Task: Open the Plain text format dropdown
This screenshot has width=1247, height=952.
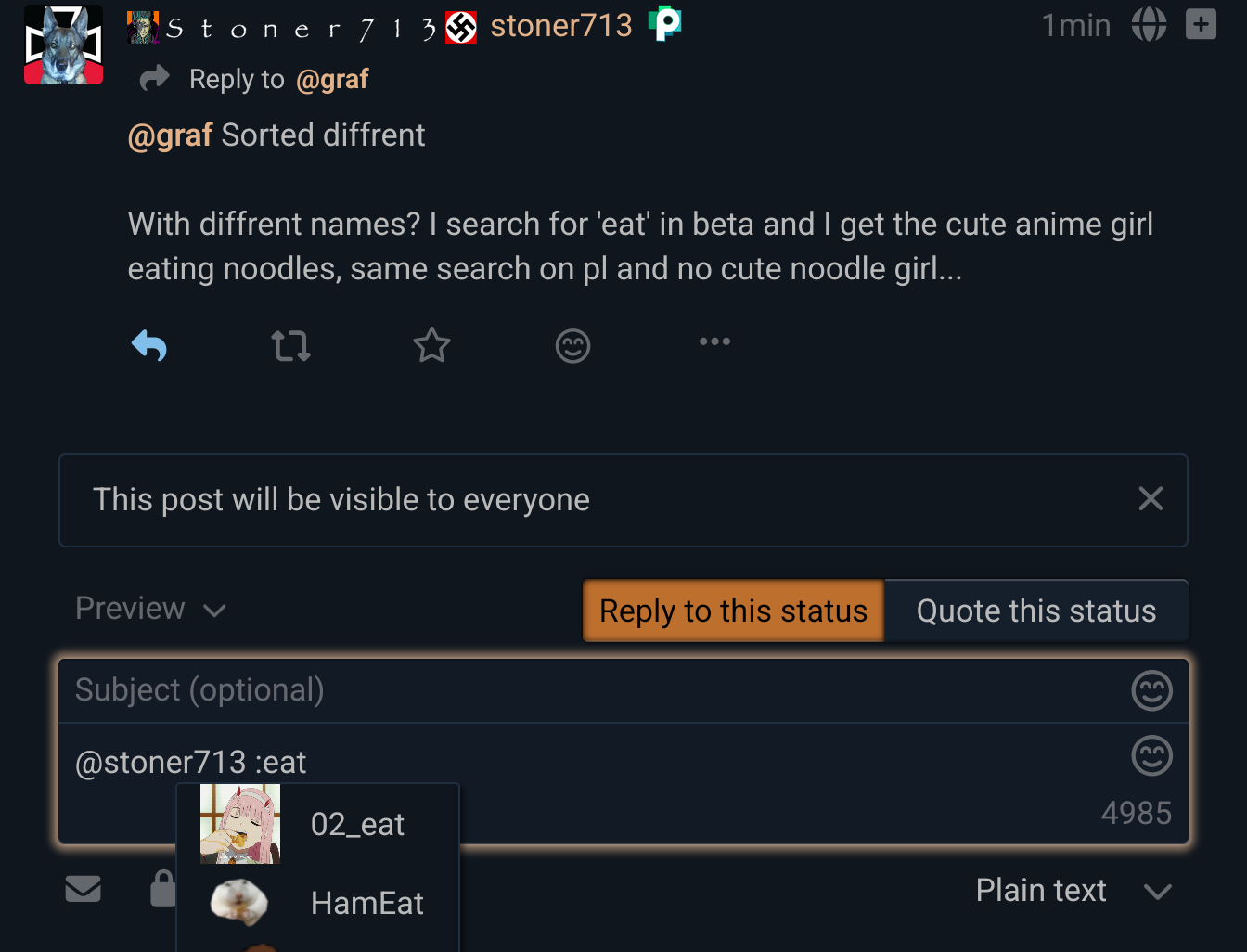Action: pyautogui.click(x=1073, y=891)
